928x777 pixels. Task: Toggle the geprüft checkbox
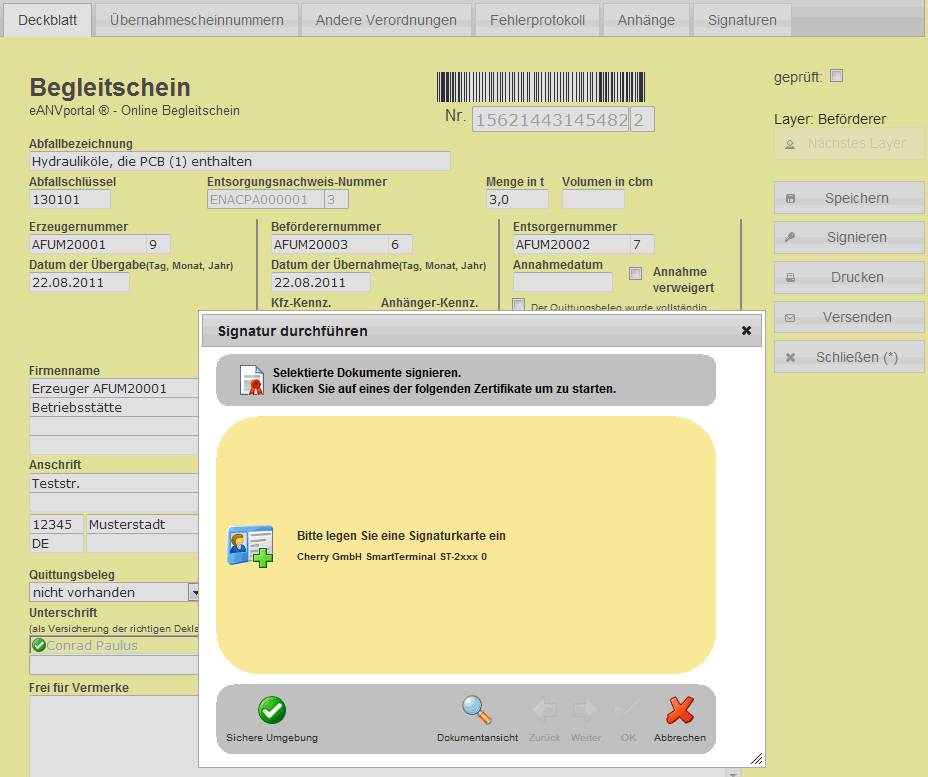(837, 76)
